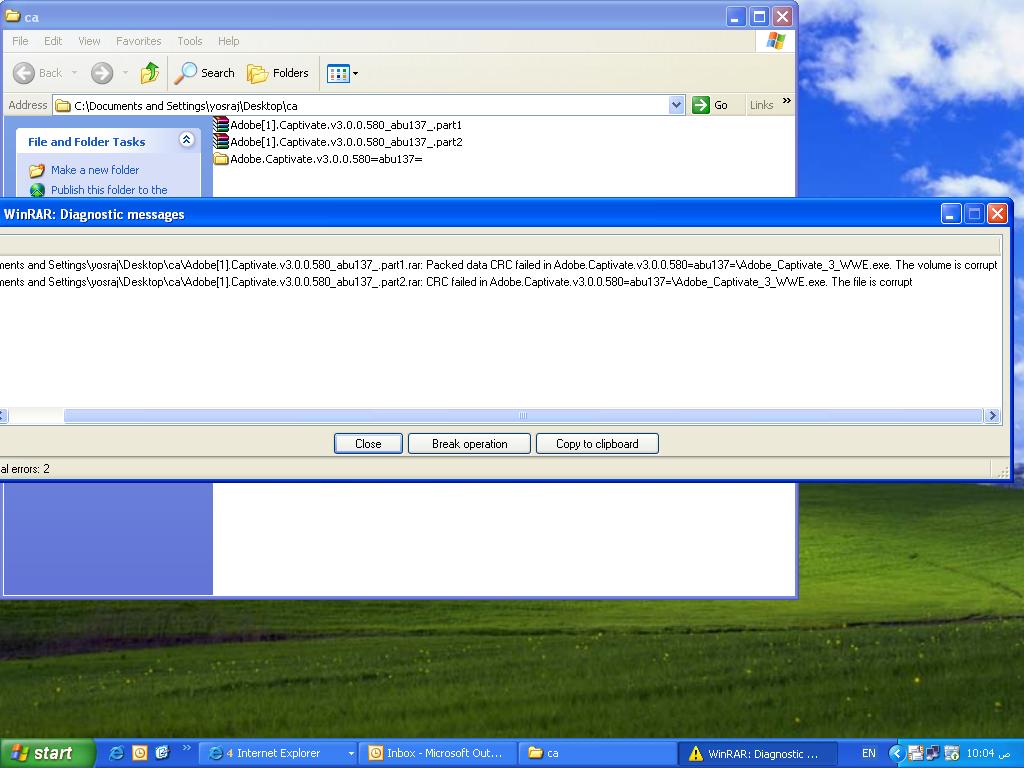Launch Internet Explorer from Quick Launch

117,753
